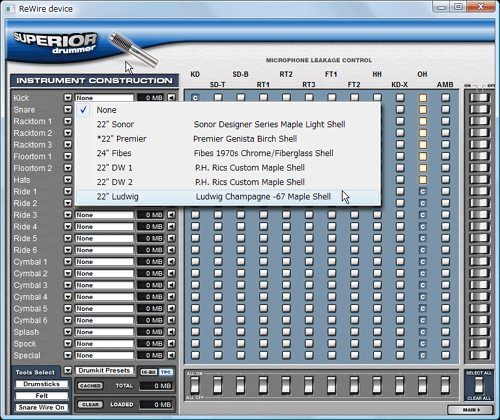Open the Floortom 2 dropdown arrow
Viewport: 500px width, 420px height.
click(68, 168)
